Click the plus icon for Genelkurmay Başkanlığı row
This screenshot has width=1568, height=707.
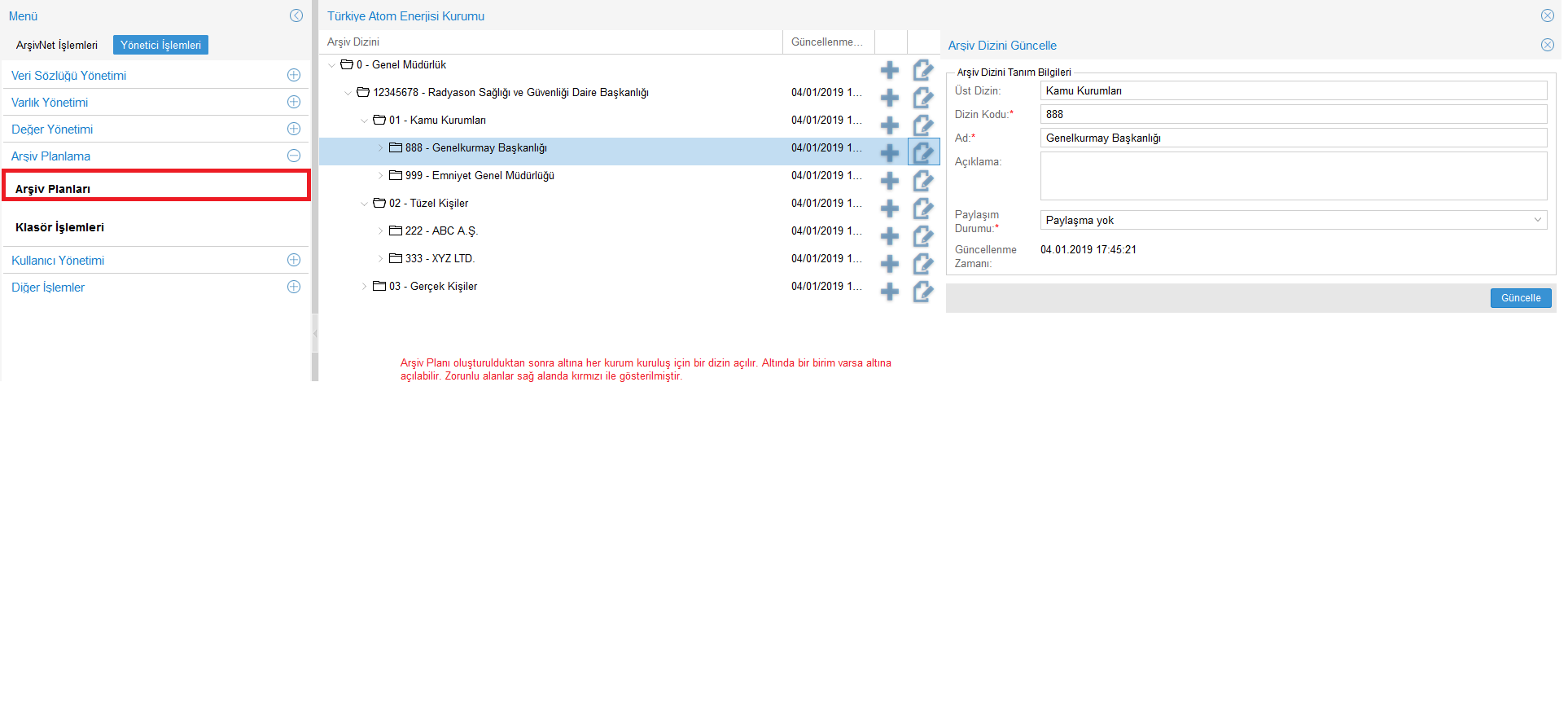(890, 152)
